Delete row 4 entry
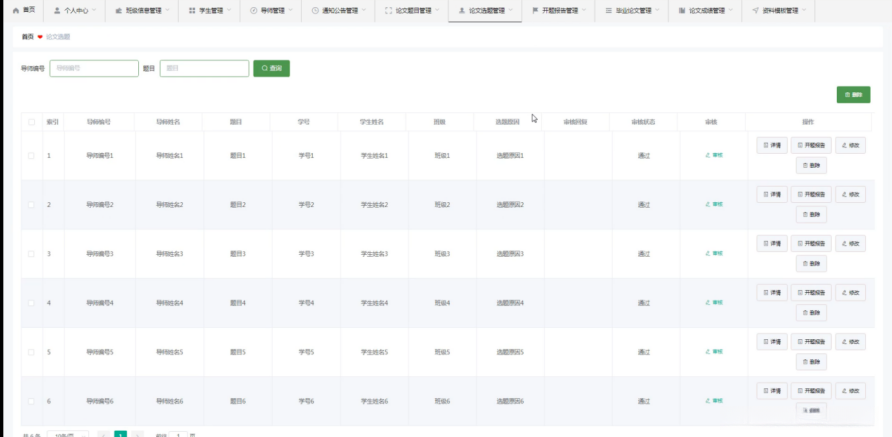 coord(811,312)
